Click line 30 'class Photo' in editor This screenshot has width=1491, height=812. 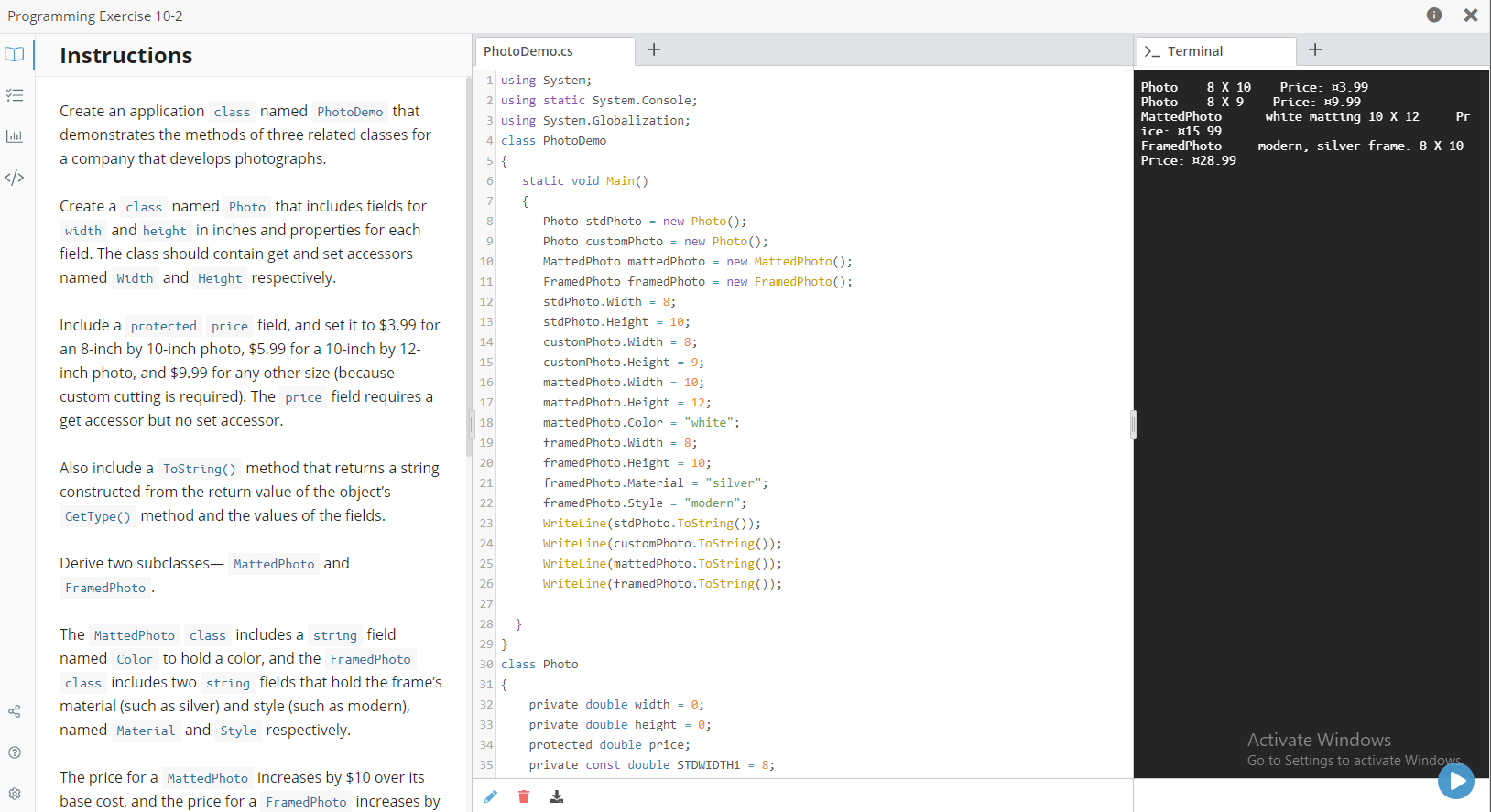[539, 665]
